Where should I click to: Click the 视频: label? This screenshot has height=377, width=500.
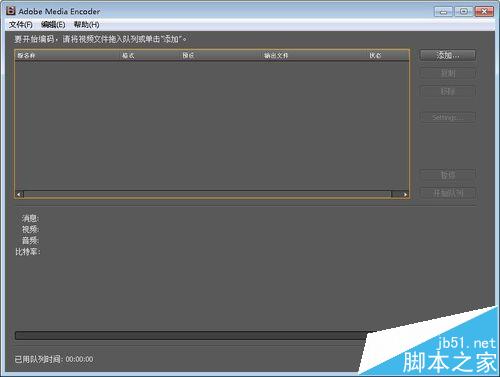pos(30,229)
